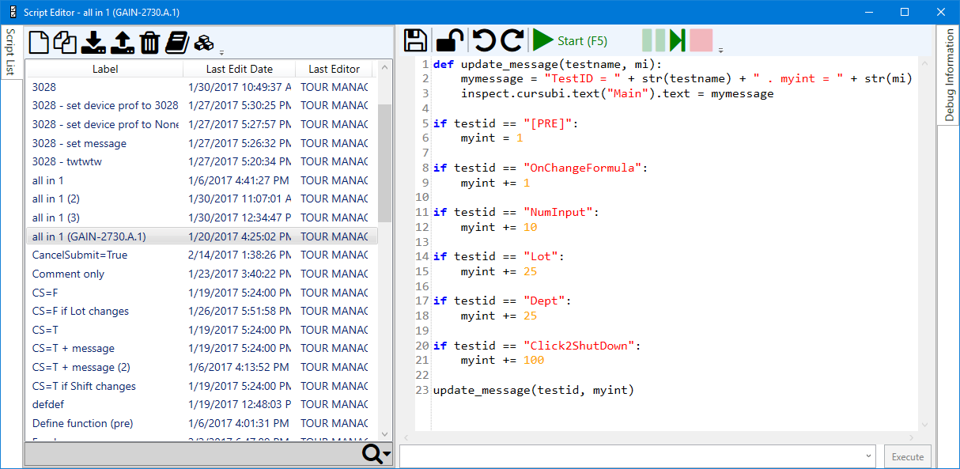
Task: Expand the command input combo box arrow
Action: tap(866, 456)
